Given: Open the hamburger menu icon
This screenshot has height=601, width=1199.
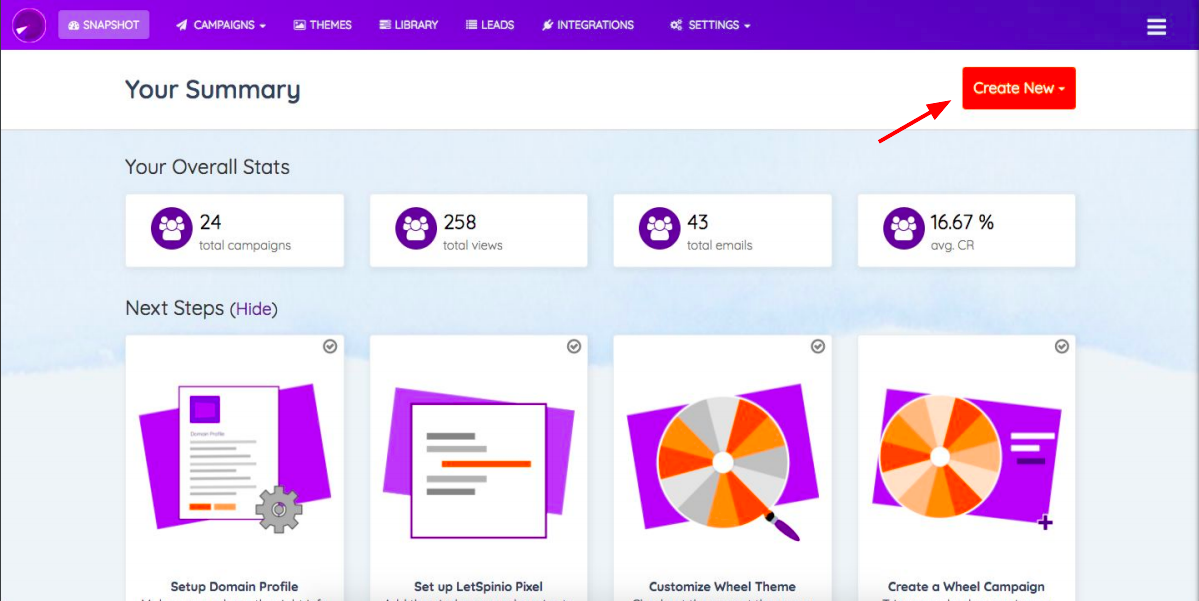Looking at the screenshot, I should click(1156, 27).
